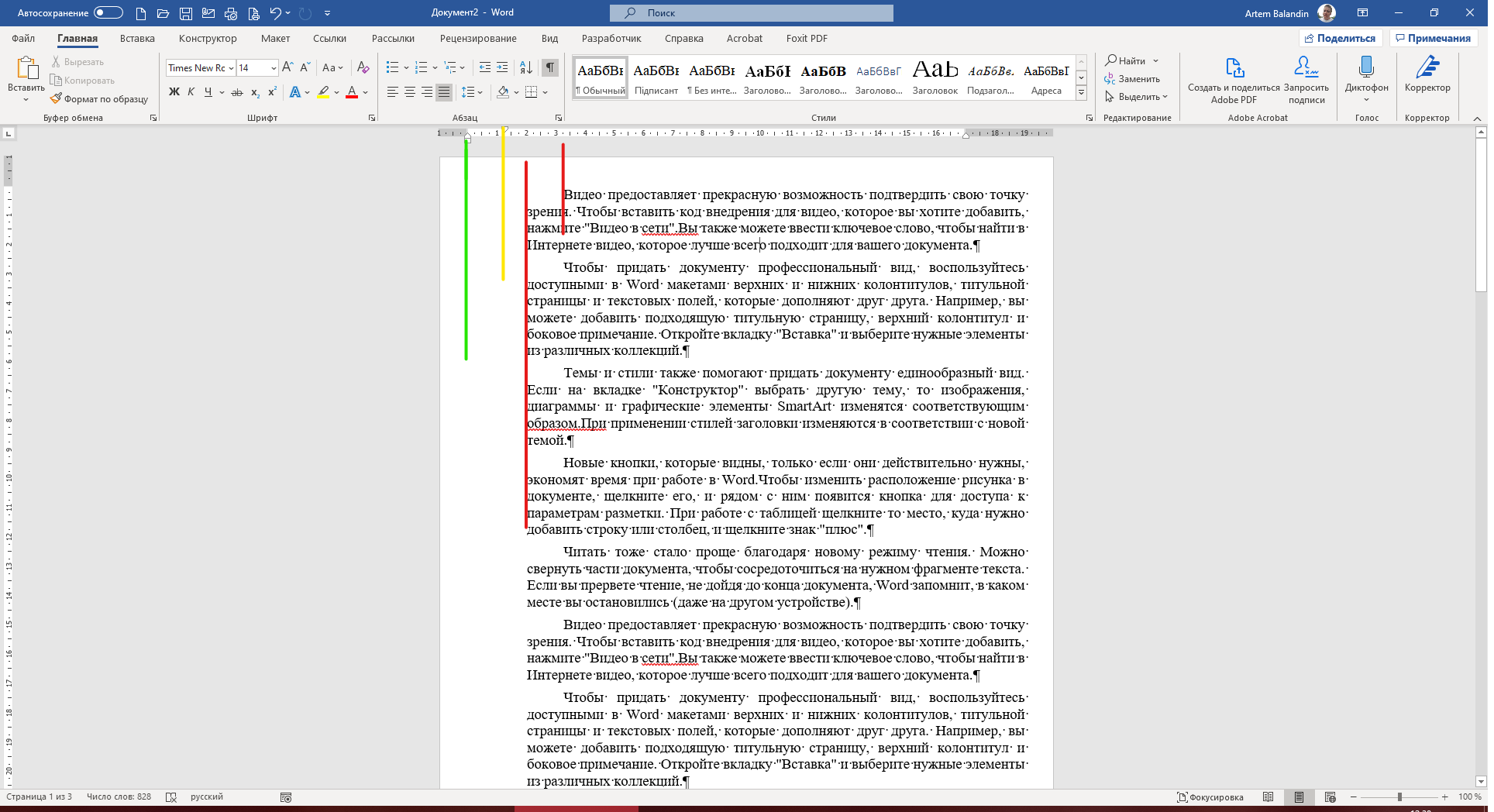Adjust the zoom slider handle
The image size is (1494, 812).
click(1399, 797)
